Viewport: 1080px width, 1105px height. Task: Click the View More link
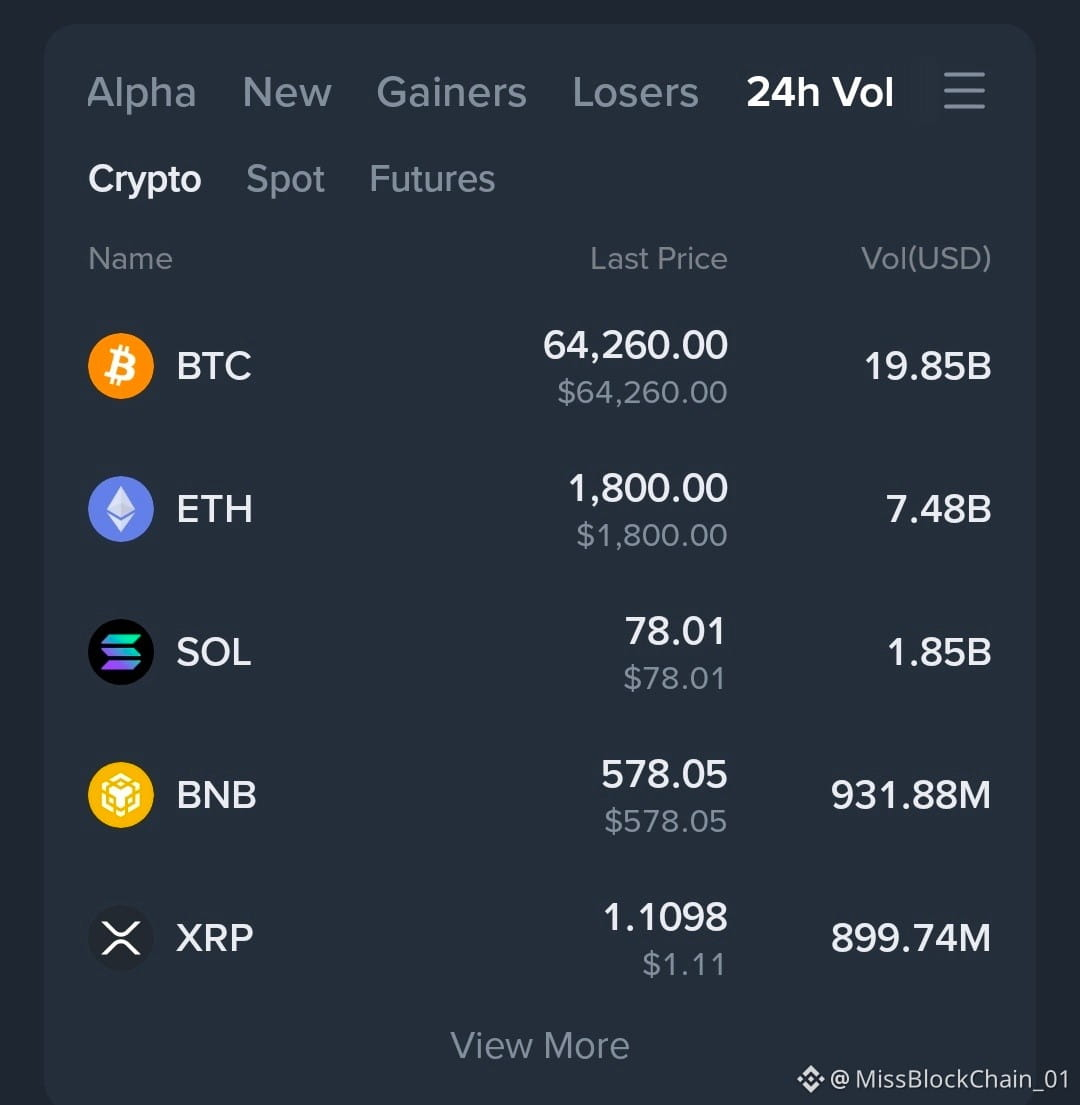(540, 1045)
